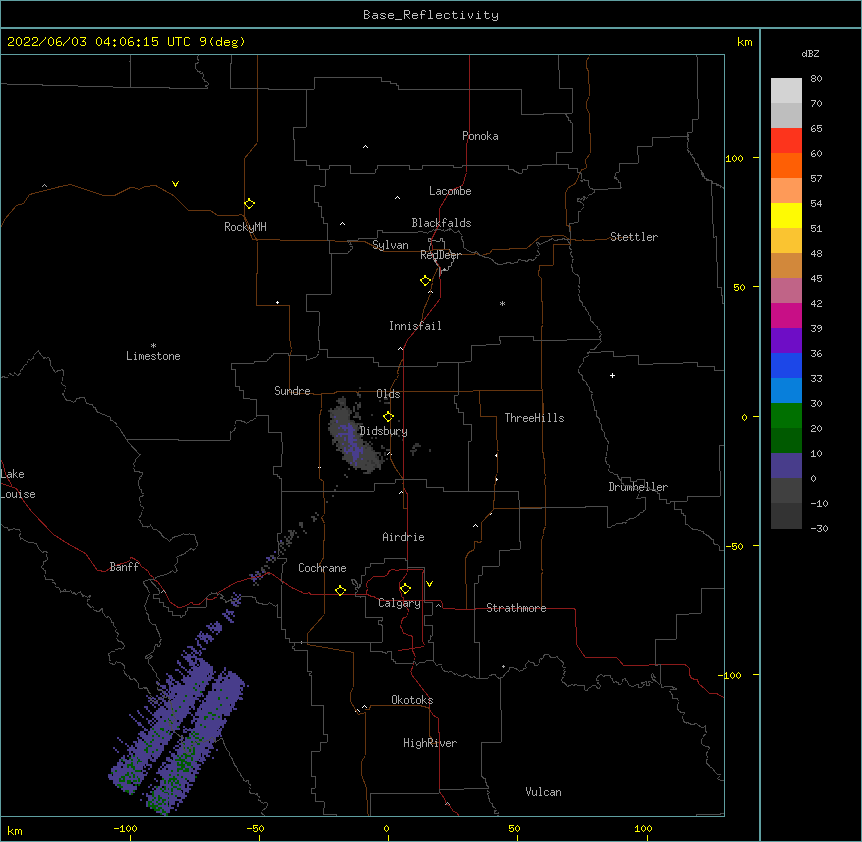This screenshot has width=862, height=842.
Task: Click the Airdrie city label
Action: point(404,537)
